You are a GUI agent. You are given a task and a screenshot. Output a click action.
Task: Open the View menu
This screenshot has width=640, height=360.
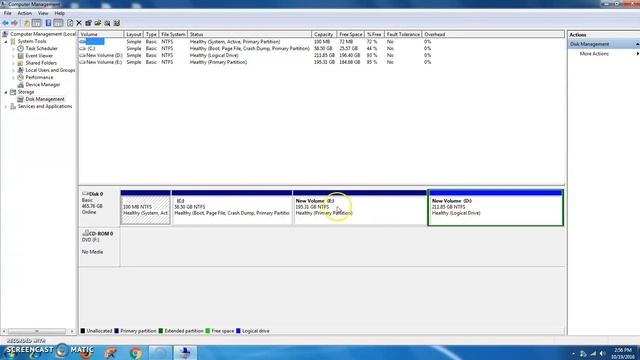point(43,13)
